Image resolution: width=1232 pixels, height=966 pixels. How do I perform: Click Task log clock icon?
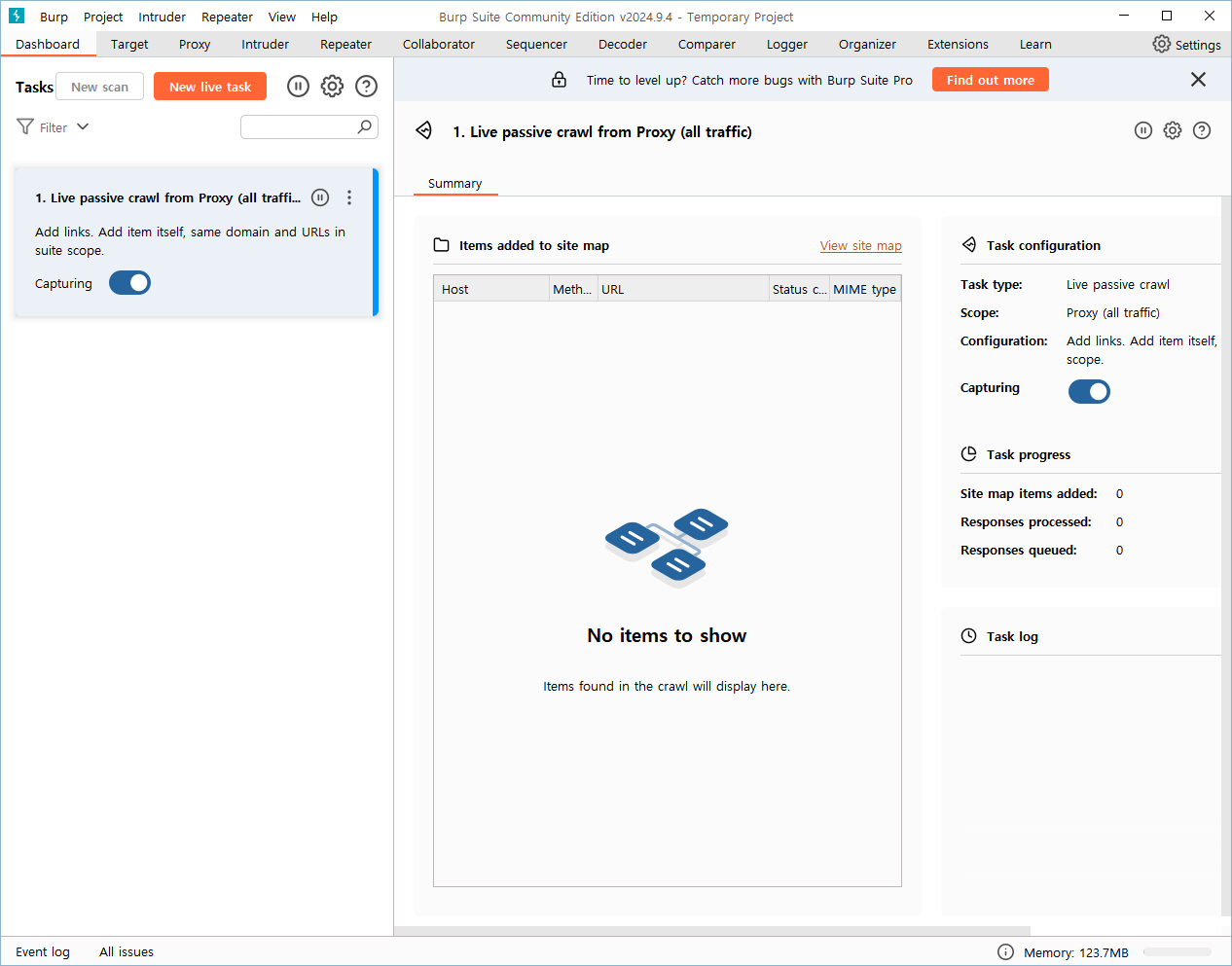click(x=968, y=636)
